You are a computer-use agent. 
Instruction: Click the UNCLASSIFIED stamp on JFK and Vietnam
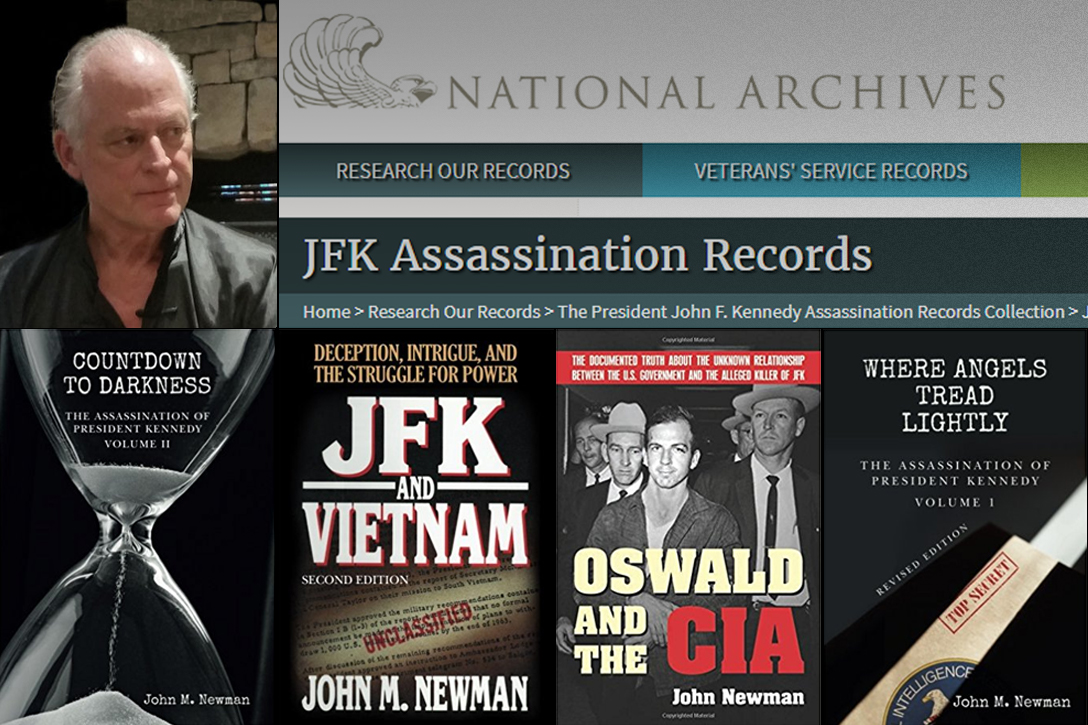[418, 626]
